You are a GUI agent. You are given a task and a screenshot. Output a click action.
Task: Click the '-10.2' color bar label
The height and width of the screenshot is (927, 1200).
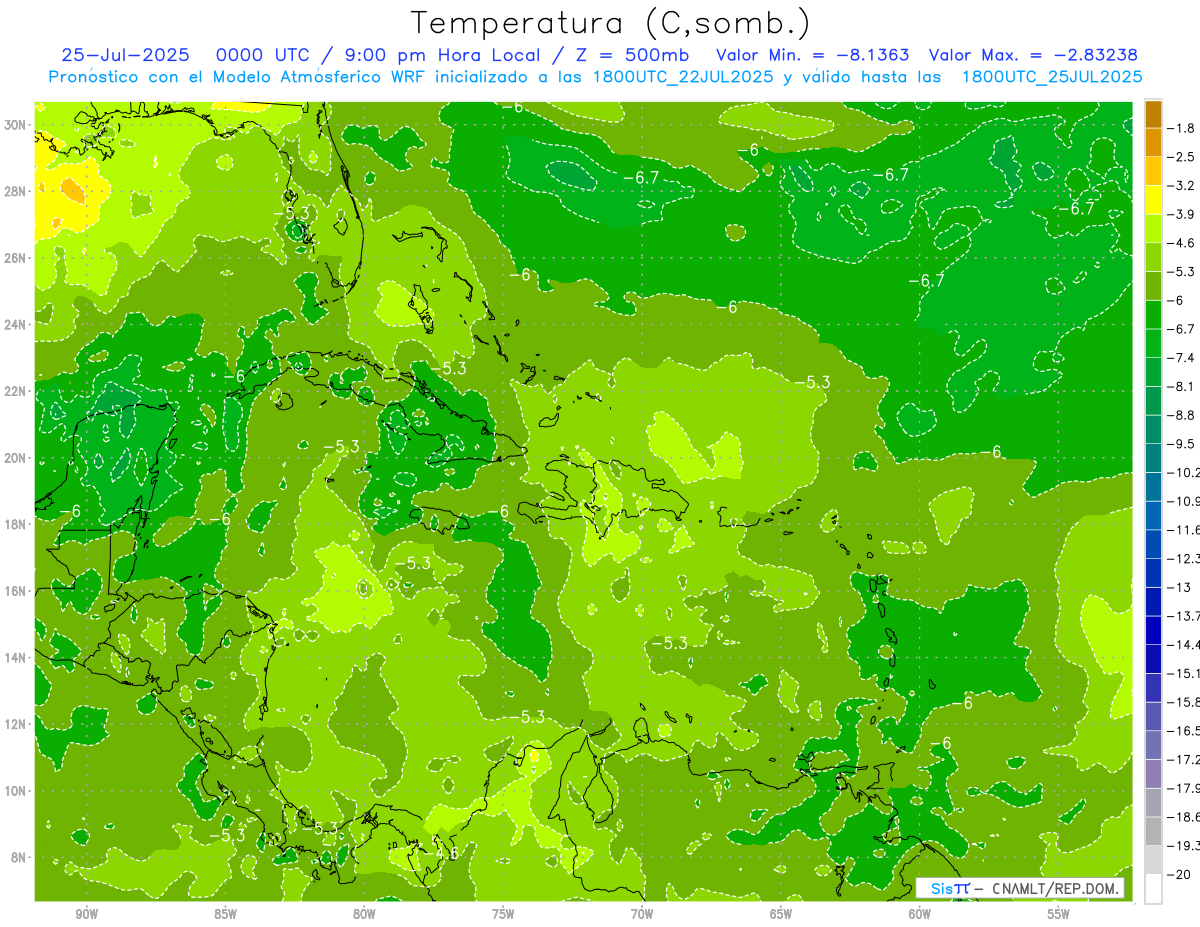[x=1184, y=472]
